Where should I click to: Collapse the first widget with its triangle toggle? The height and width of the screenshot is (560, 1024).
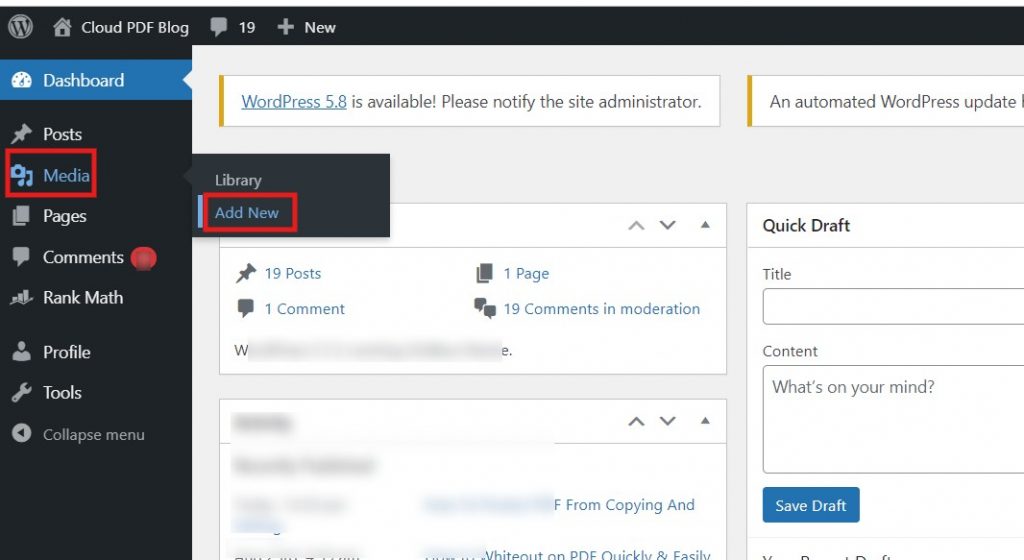(705, 225)
